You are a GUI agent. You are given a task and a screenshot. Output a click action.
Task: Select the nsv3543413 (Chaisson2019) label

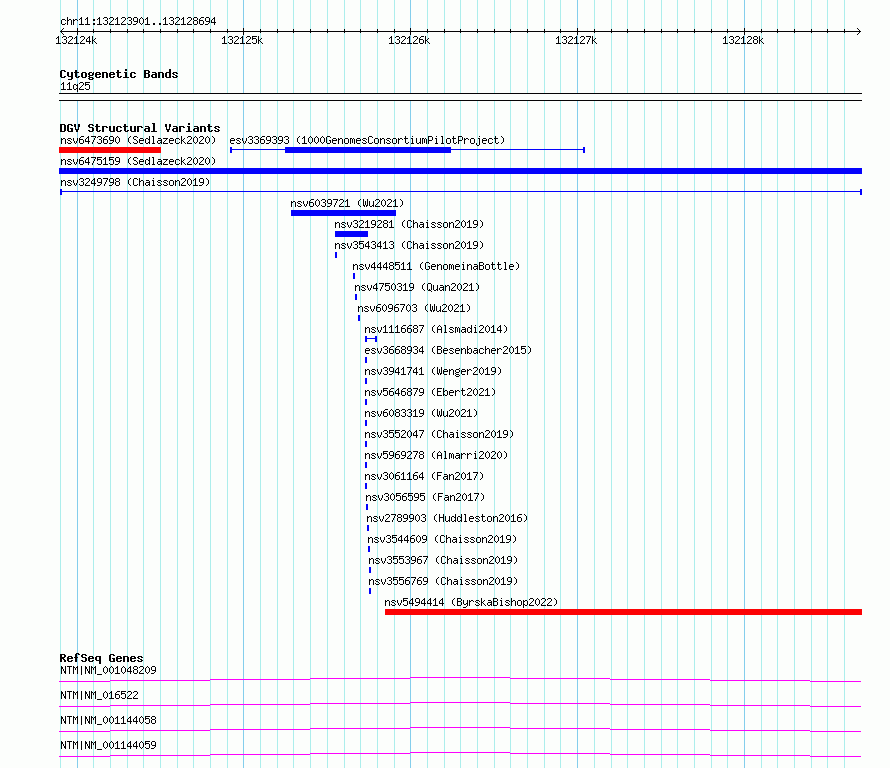pyautogui.click(x=409, y=245)
